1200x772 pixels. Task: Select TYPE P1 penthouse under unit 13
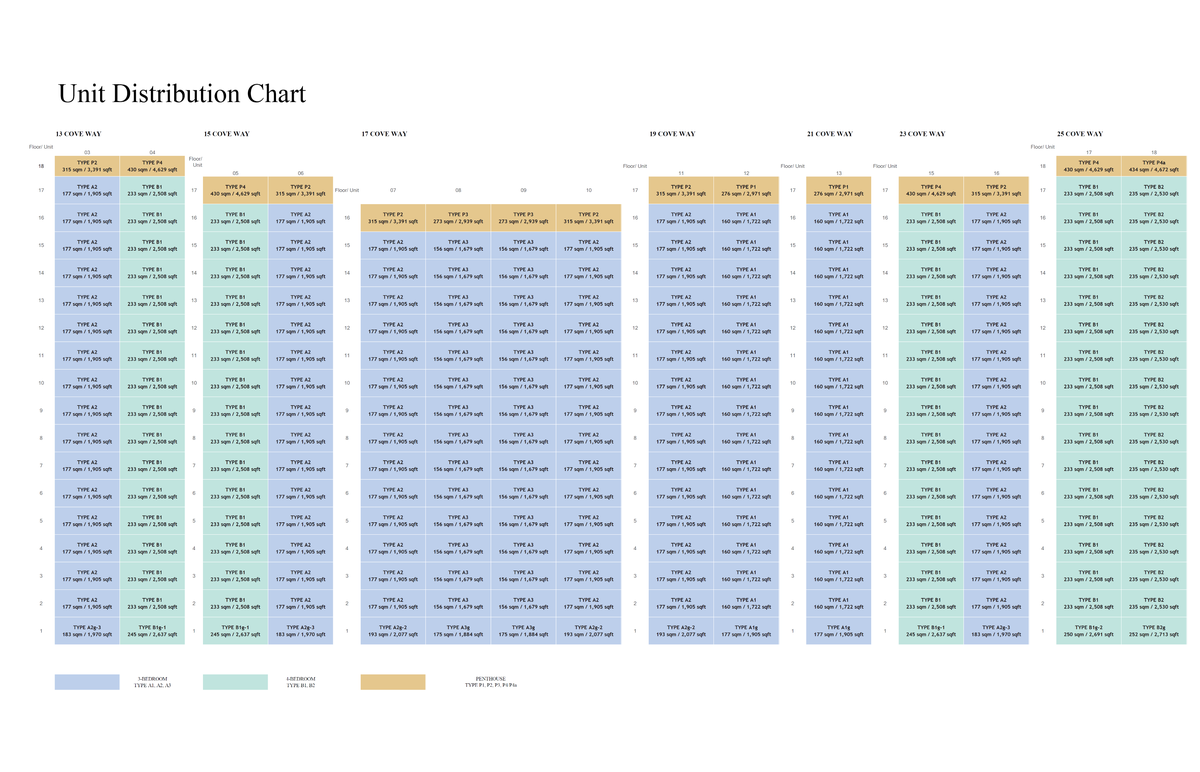point(838,190)
